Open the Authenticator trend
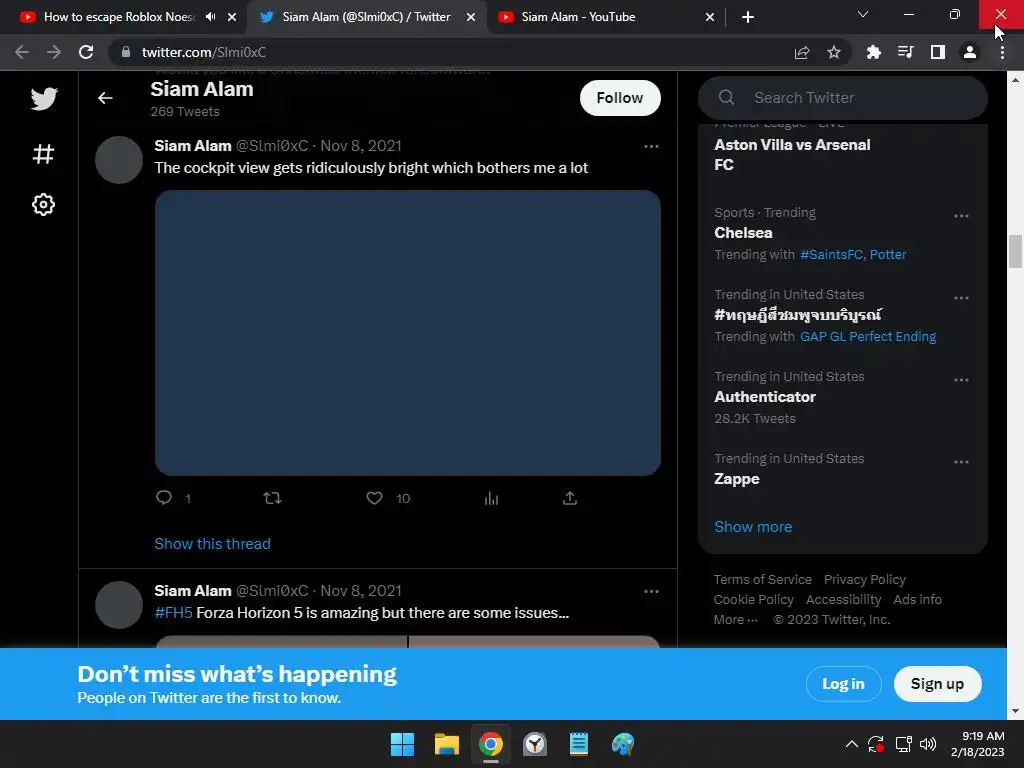1024x768 pixels. point(765,396)
